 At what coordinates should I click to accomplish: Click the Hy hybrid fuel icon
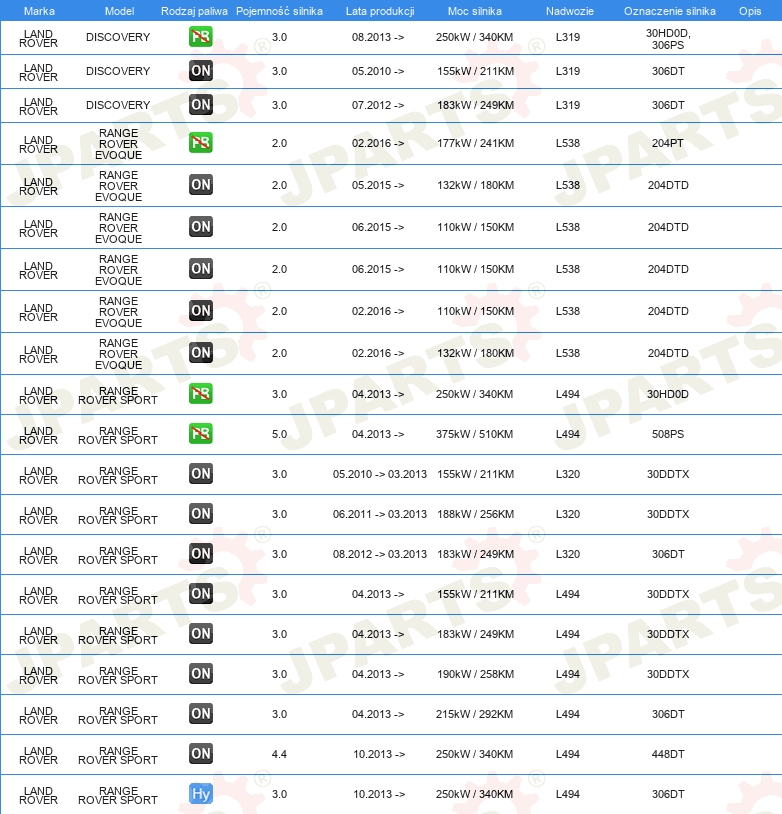coord(201,794)
